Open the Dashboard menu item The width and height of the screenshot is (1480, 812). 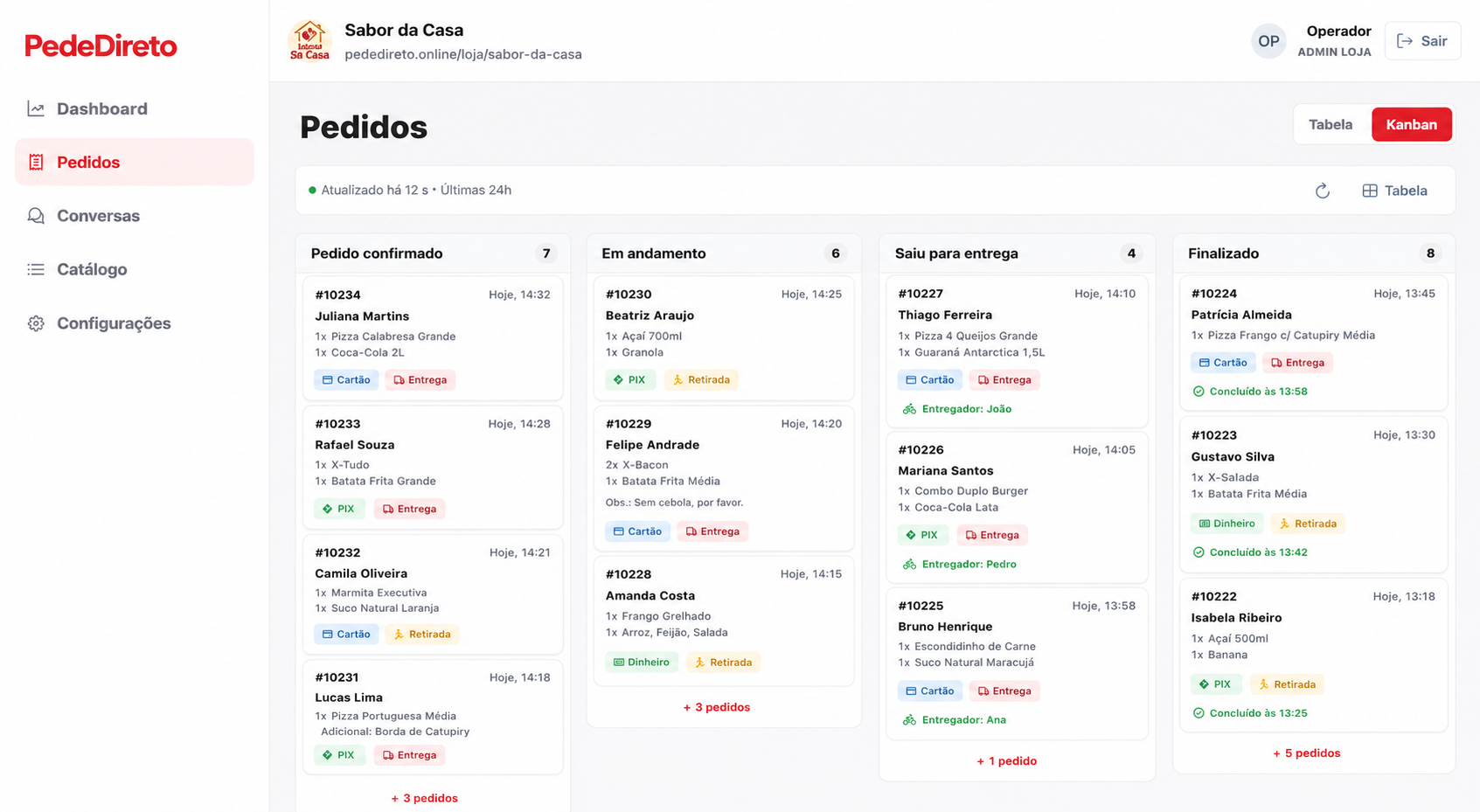(x=135, y=108)
